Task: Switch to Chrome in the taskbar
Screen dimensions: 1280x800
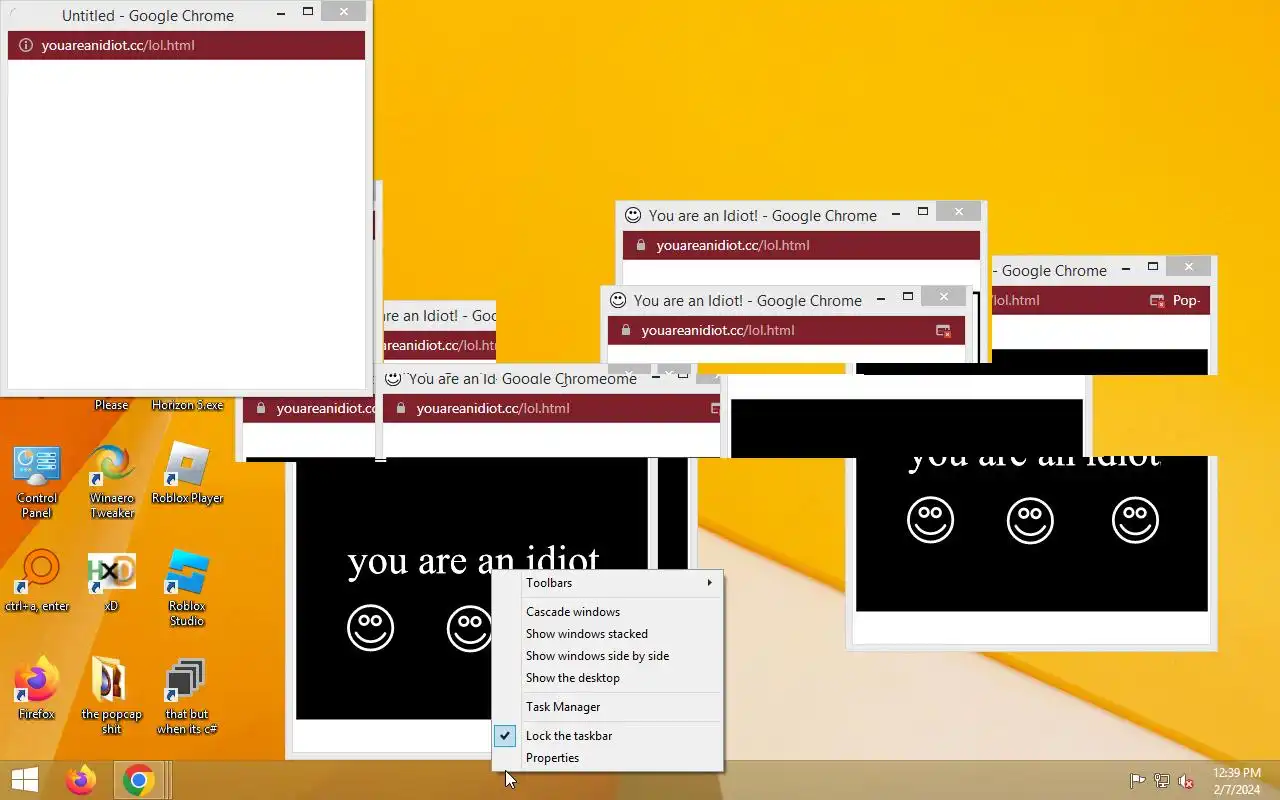Action: (x=138, y=780)
